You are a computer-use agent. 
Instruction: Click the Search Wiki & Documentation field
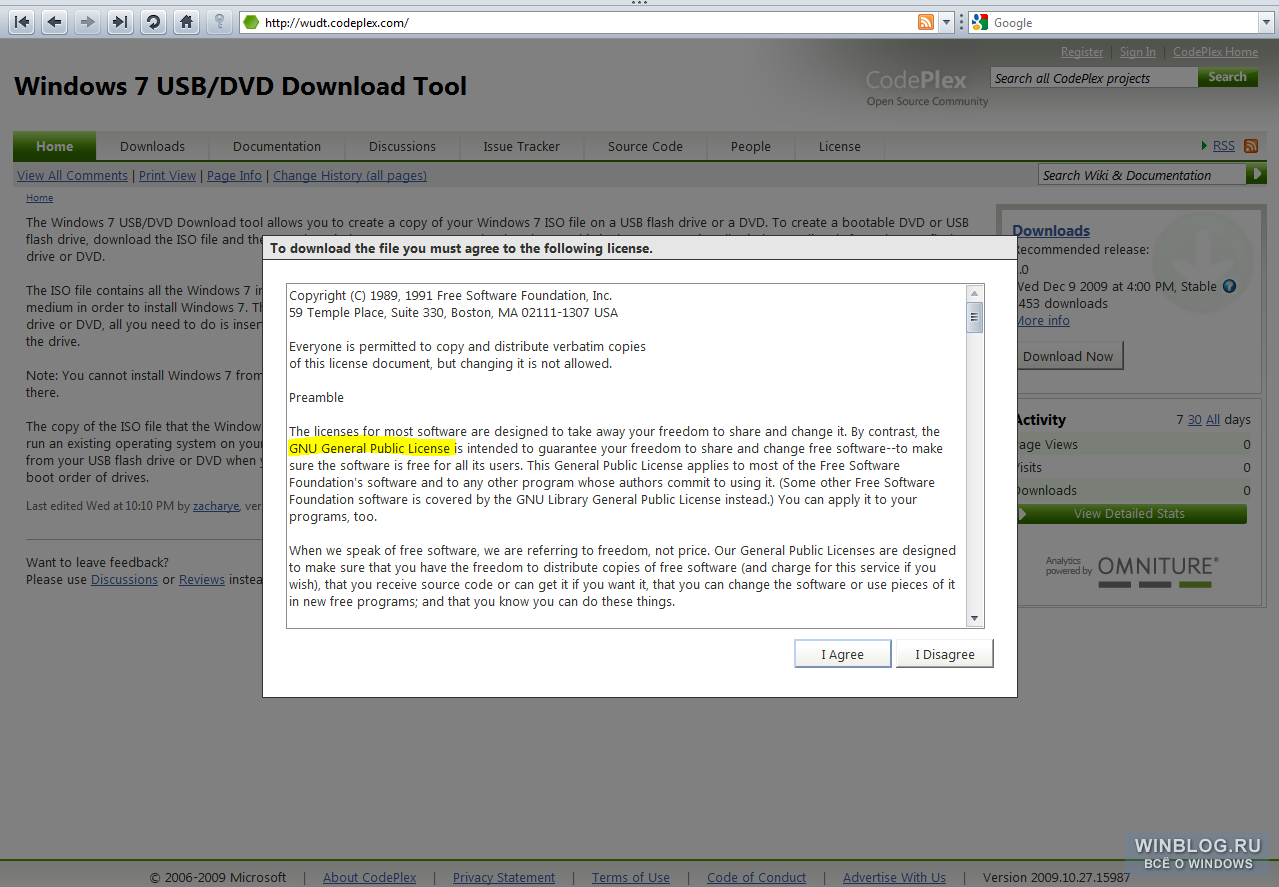pyautogui.click(x=1143, y=175)
